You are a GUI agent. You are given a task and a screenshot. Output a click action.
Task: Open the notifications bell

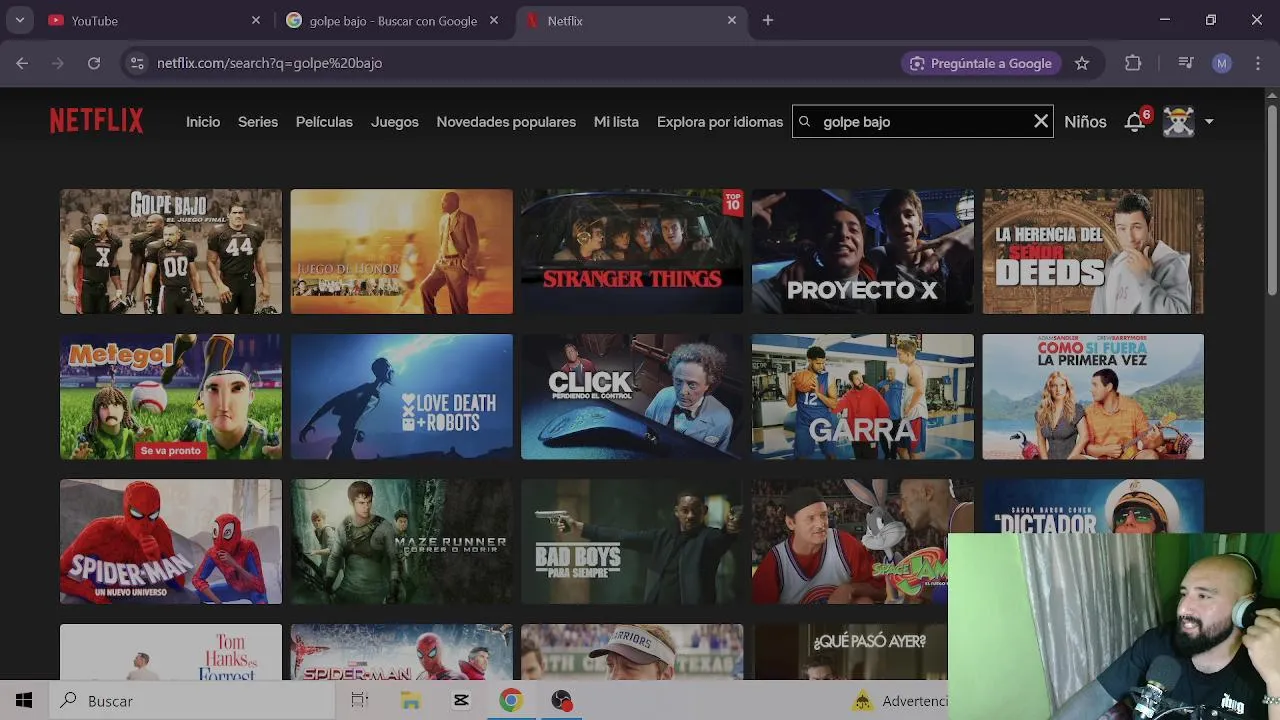coord(1134,122)
